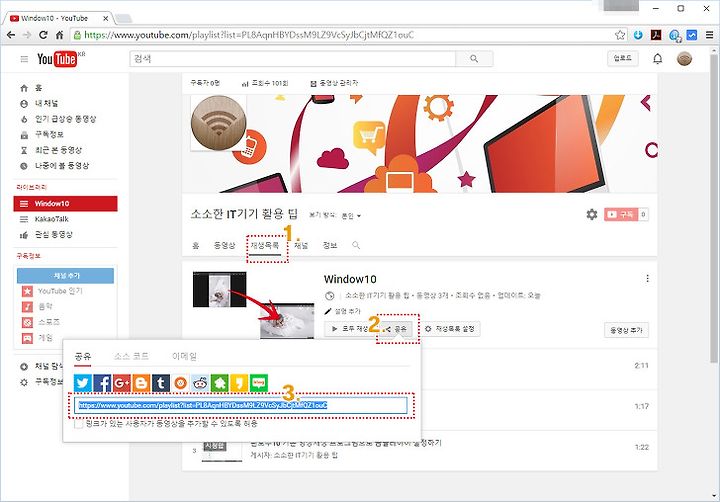Click the browser reload button

click(x=43, y=35)
